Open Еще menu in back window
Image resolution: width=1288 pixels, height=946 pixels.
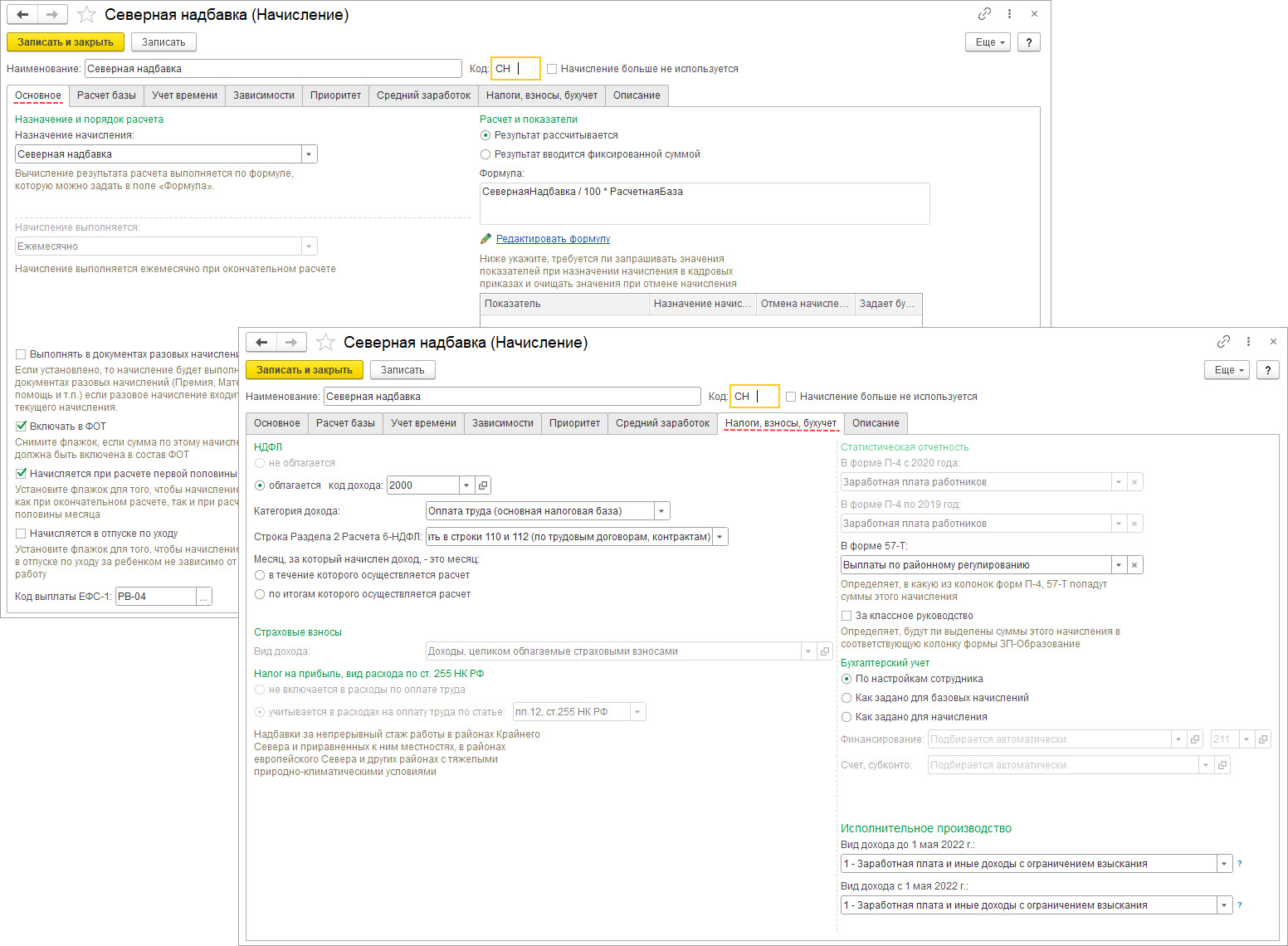click(x=988, y=42)
